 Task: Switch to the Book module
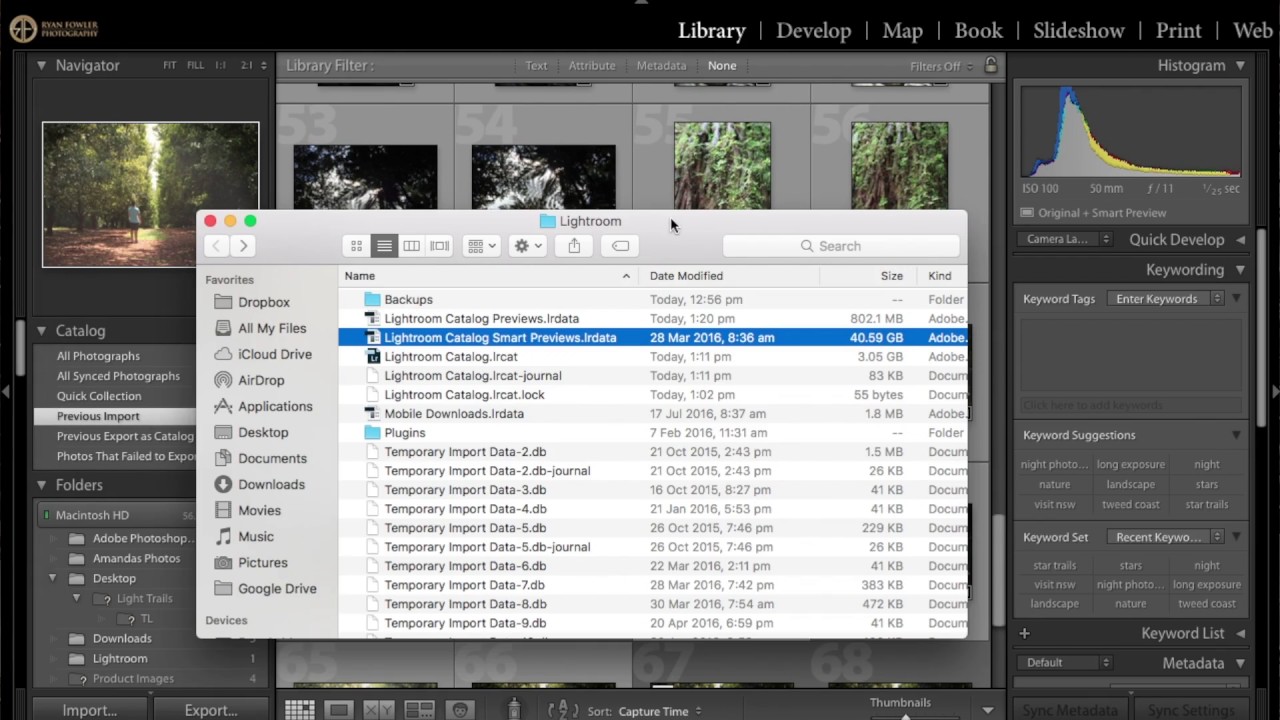coord(978,30)
